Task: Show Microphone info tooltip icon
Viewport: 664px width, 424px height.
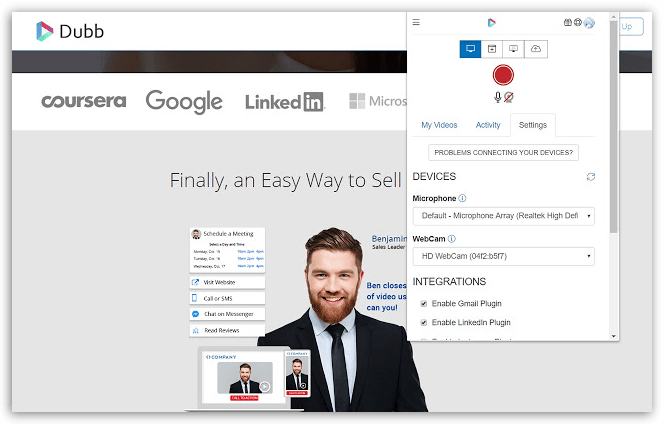Action: point(462,198)
